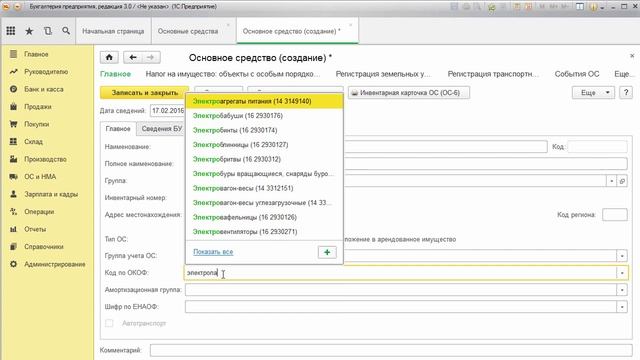Open the sections menu grid icon
Viewport: 640px width, 360px height.
click(x=11, y=31)
